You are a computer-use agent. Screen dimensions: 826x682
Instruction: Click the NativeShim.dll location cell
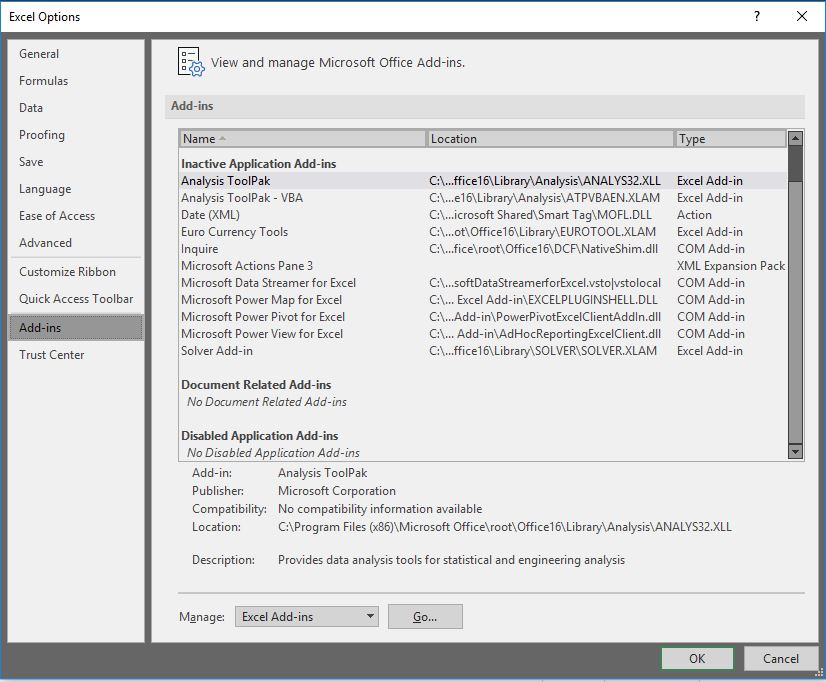pos(544,249)
